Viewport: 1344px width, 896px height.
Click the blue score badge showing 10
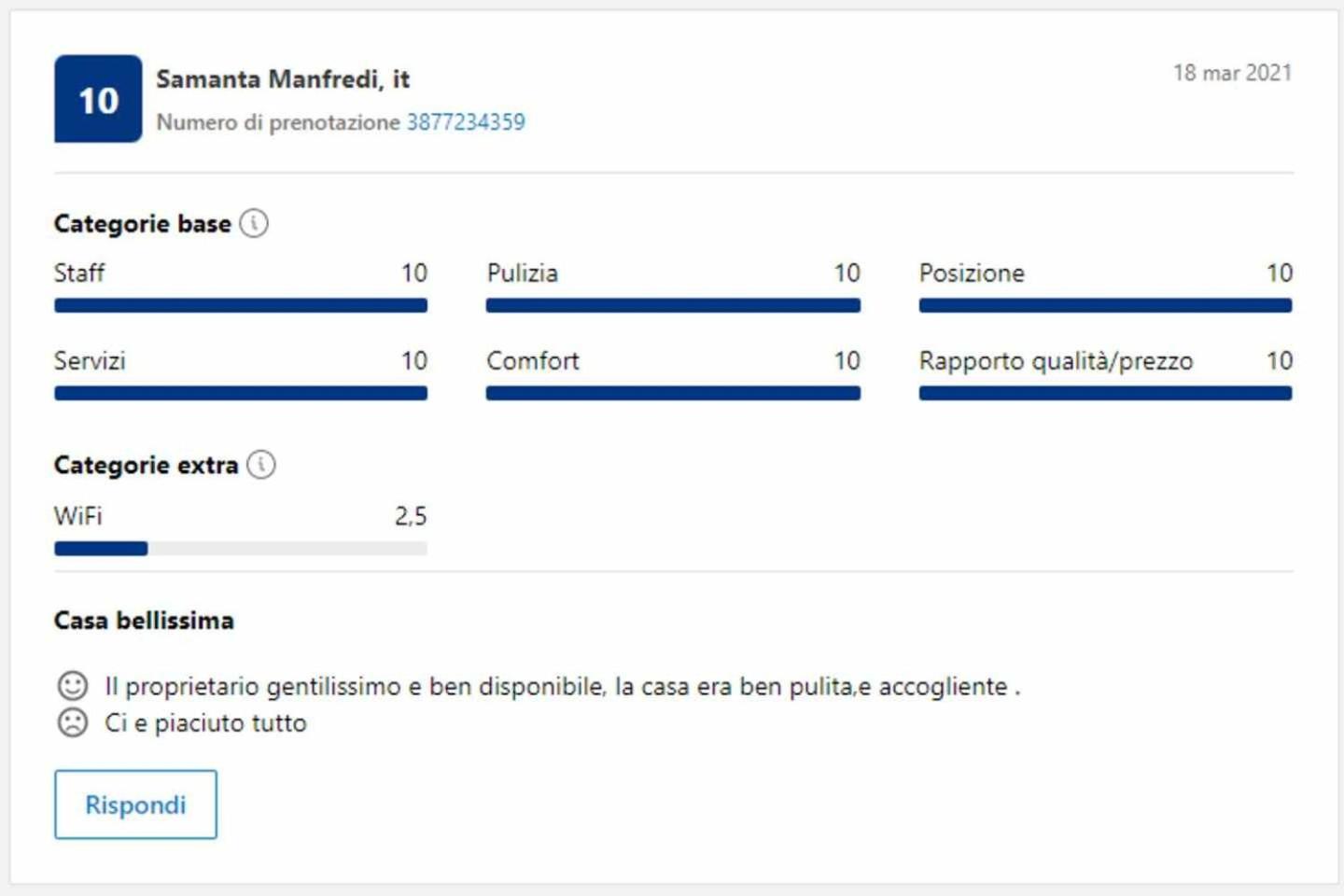click(x=98, y=99)
